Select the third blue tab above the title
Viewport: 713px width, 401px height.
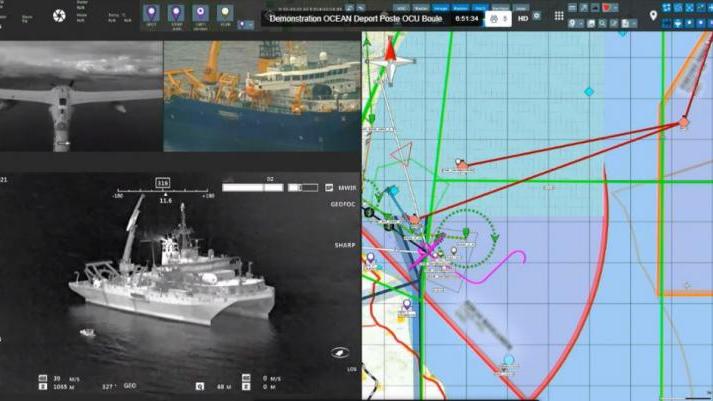click(480, 8)
